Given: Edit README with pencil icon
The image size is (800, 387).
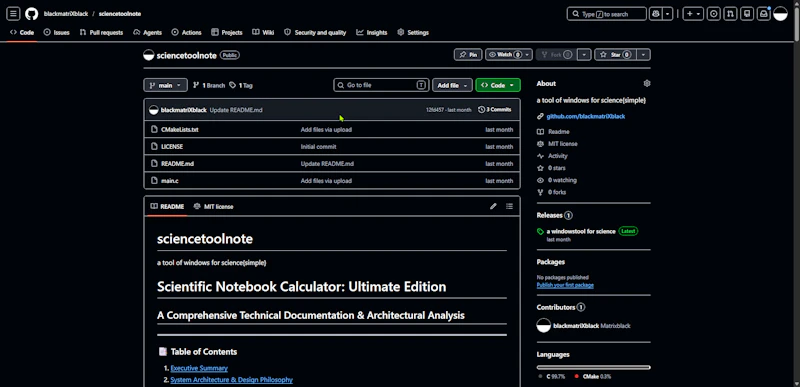Looking at the screenshot, I should pos(493,207).
